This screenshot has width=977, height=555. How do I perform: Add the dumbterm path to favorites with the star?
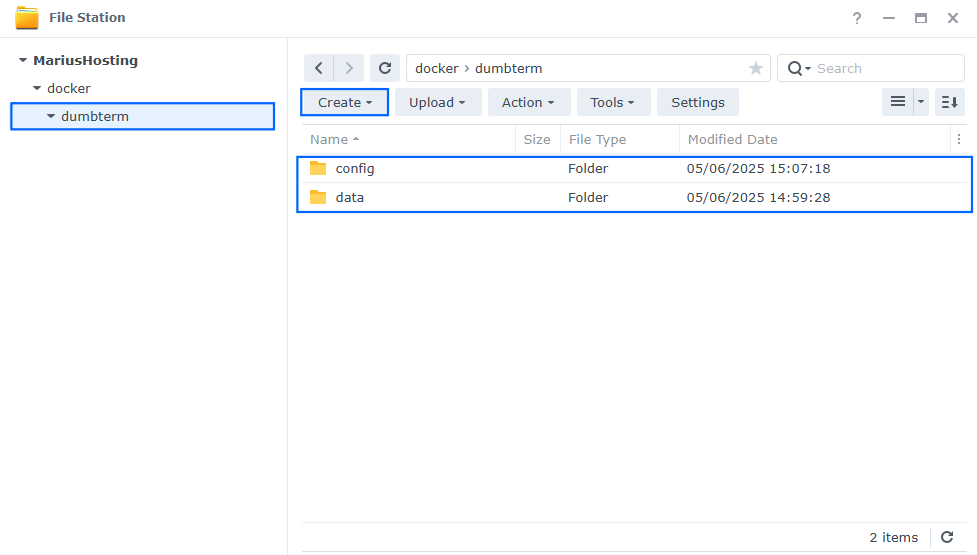point(756,68)
